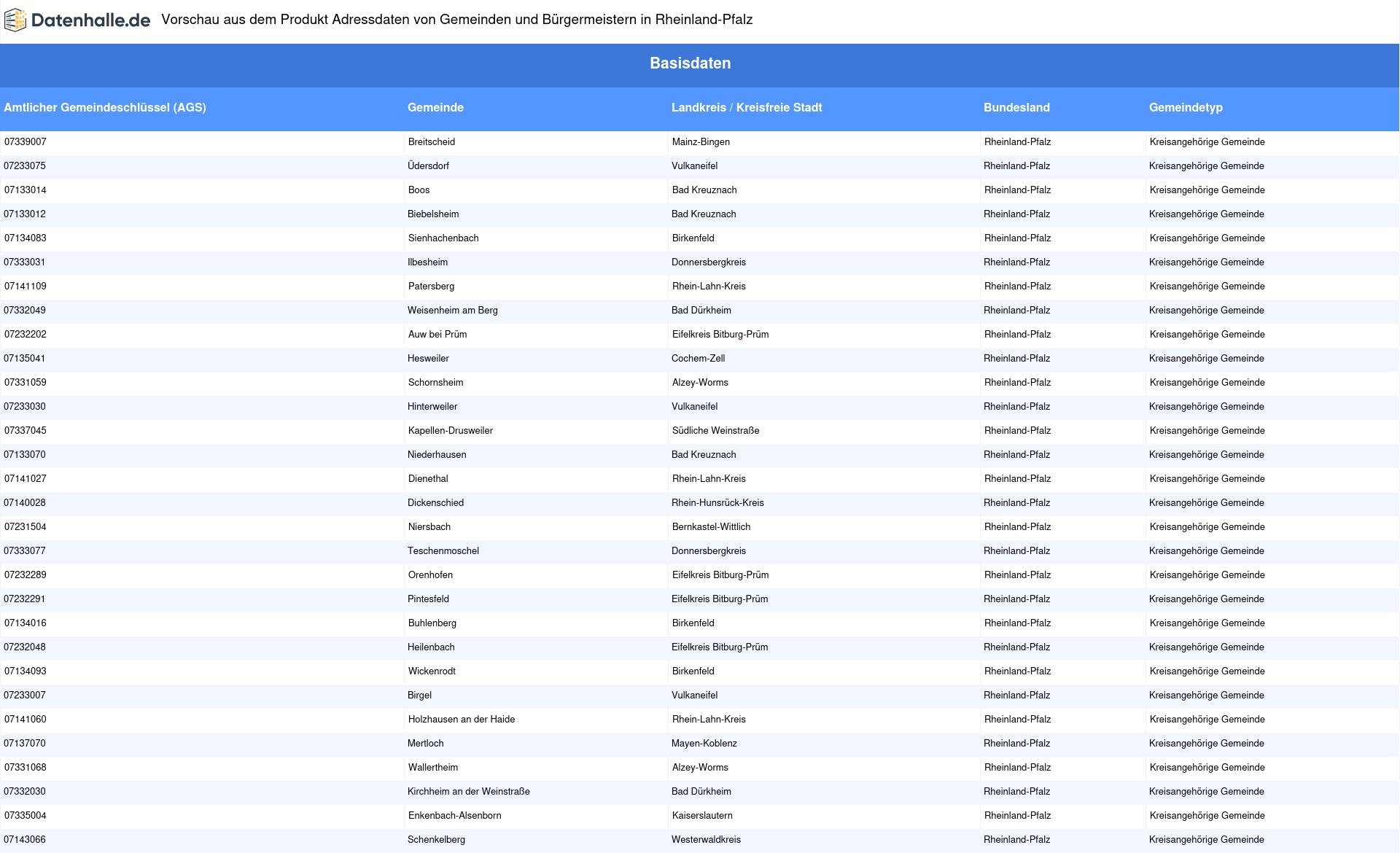Click the Dienethal cell
This screenshot has height=853, width=1400.
536,479
